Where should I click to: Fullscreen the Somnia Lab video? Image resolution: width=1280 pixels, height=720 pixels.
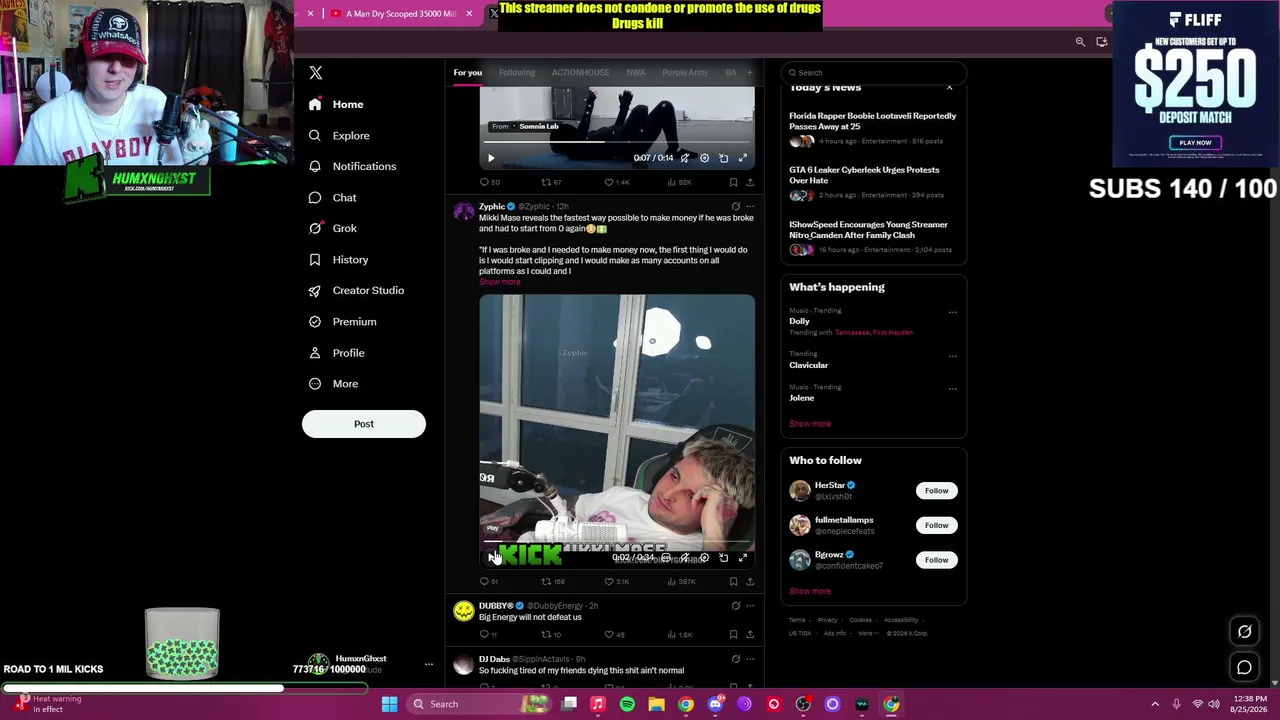pos(742,158)
